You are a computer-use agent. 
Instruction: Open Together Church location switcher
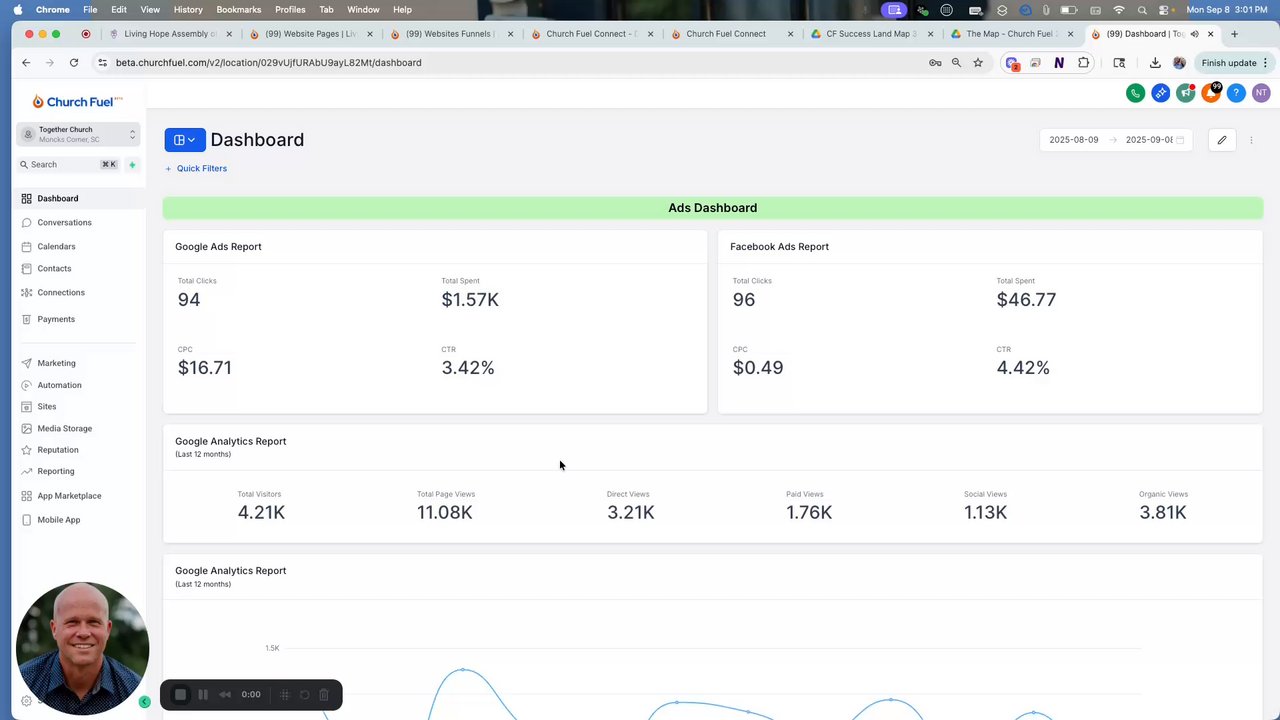click(78, 134)
